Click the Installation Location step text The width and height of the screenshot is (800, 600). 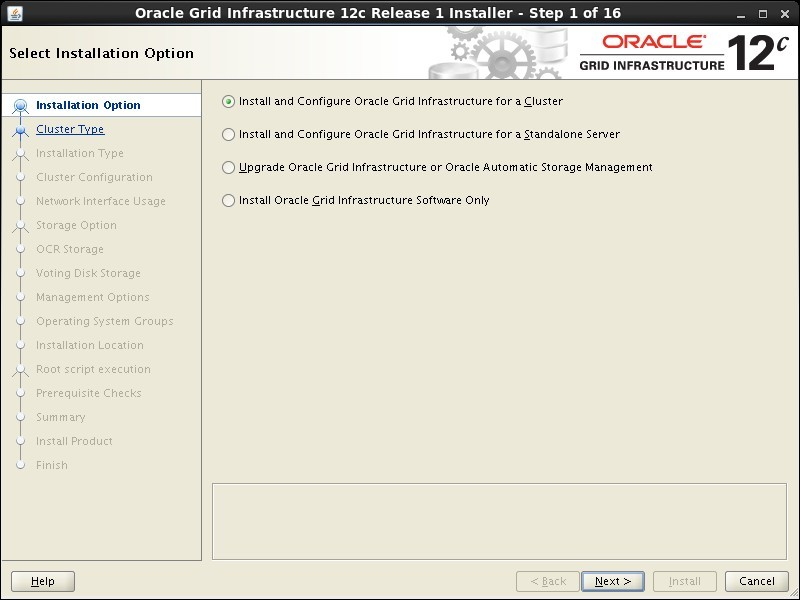pos(89,345)
